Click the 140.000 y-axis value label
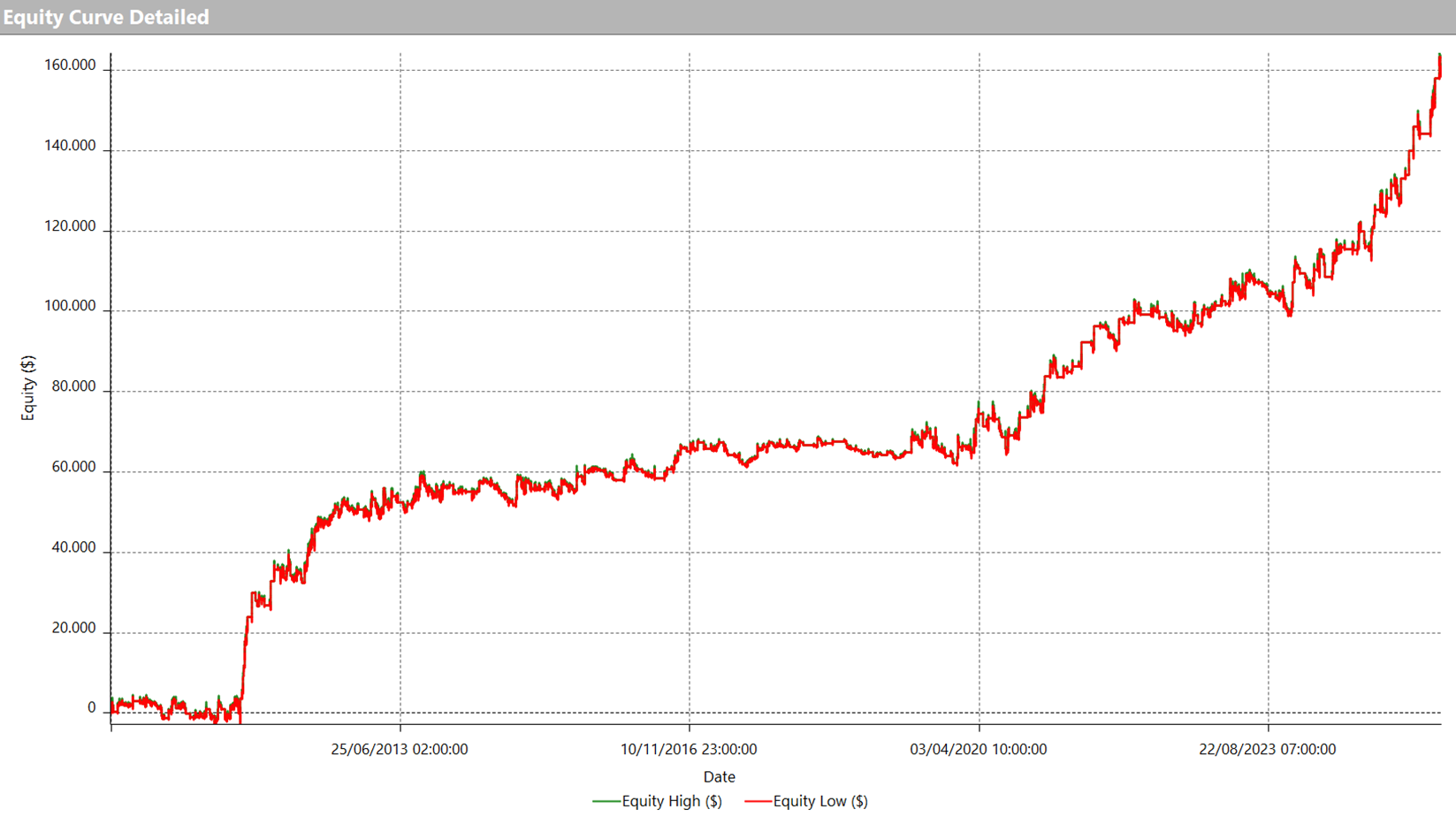Viewport: 1456px width, 817px height. pyautogui.click(x=70, y=146)
